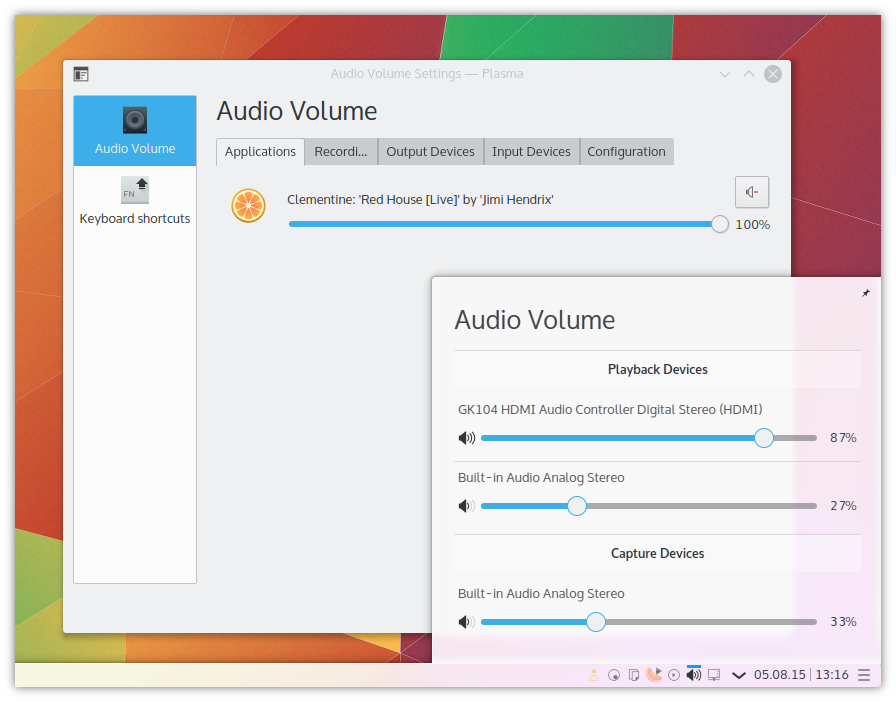Select Audio Volume in the settings sidebar
Screen dimensions: 896x702
[x=134, y=130]
